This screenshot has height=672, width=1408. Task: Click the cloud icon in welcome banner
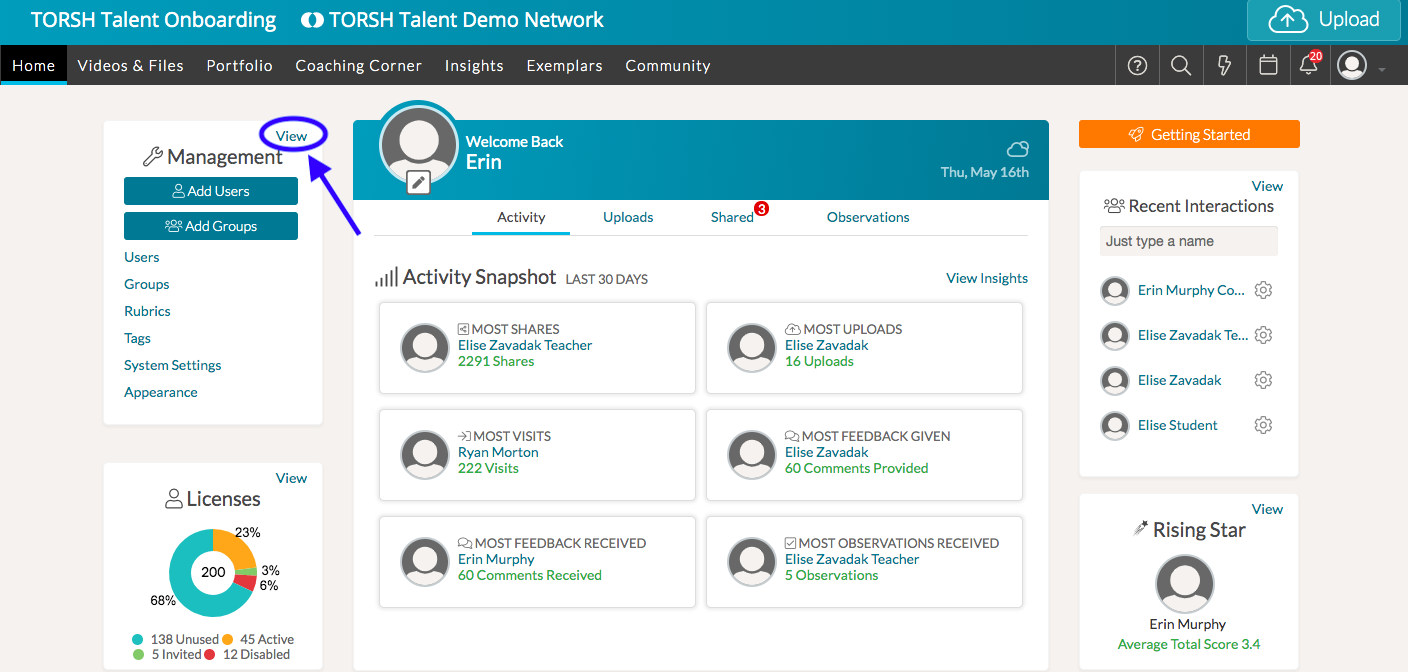[x=1017, y=150]
